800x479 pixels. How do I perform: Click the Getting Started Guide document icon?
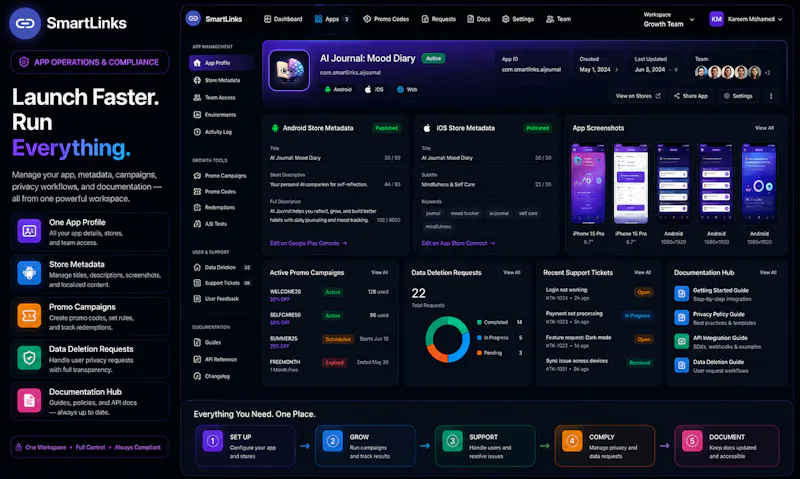[x=682, y=293]
